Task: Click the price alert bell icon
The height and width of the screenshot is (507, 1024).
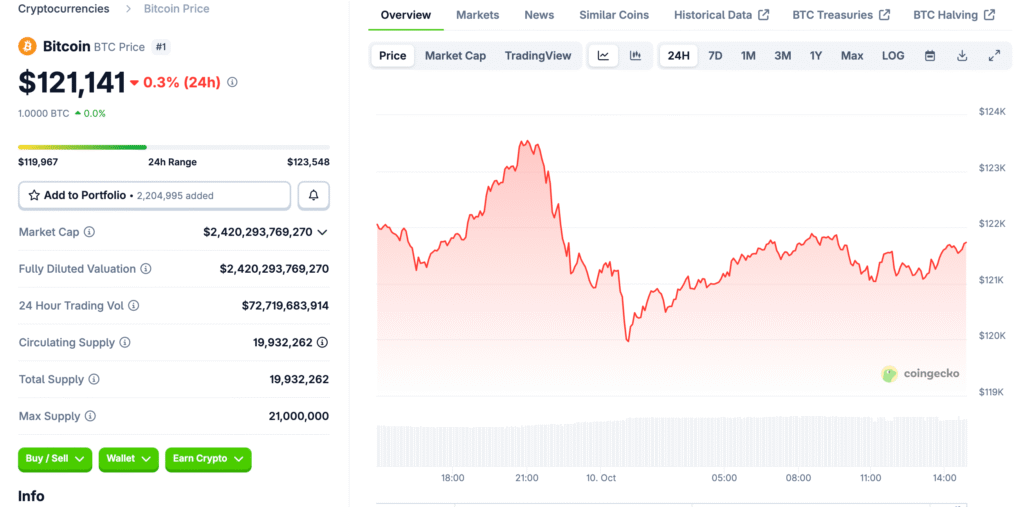Action: (x=314, y=195)
